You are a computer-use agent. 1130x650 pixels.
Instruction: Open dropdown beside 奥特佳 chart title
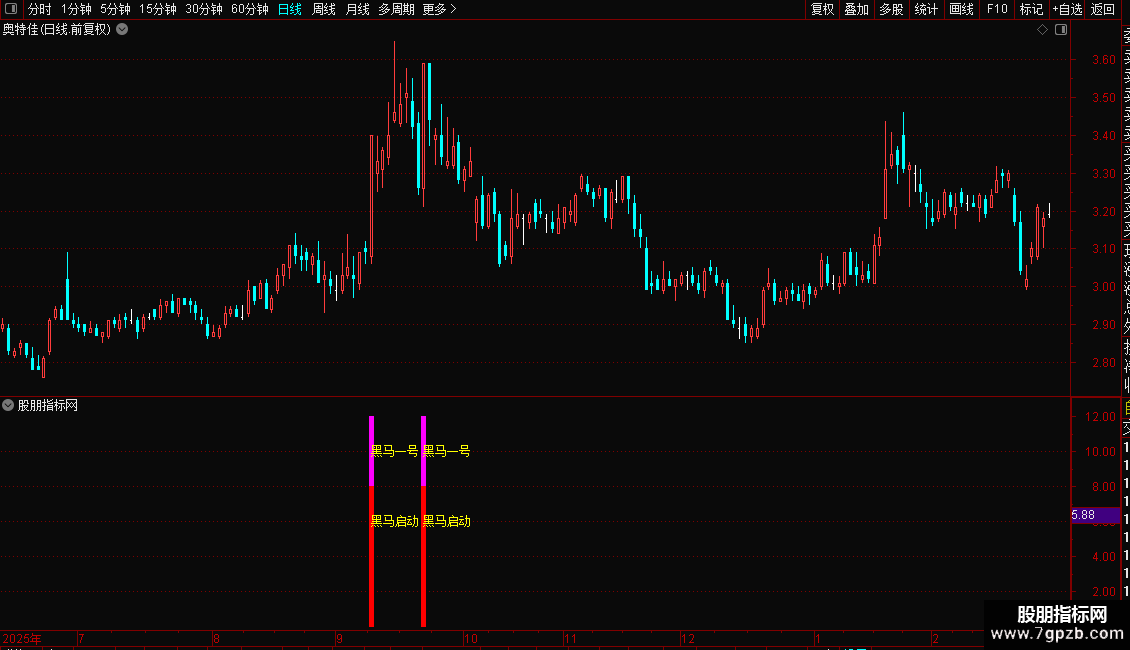point(123,30)
